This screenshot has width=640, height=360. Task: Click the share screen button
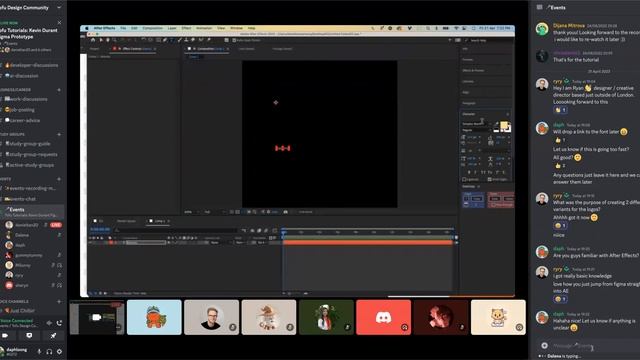tap(29, 336)
